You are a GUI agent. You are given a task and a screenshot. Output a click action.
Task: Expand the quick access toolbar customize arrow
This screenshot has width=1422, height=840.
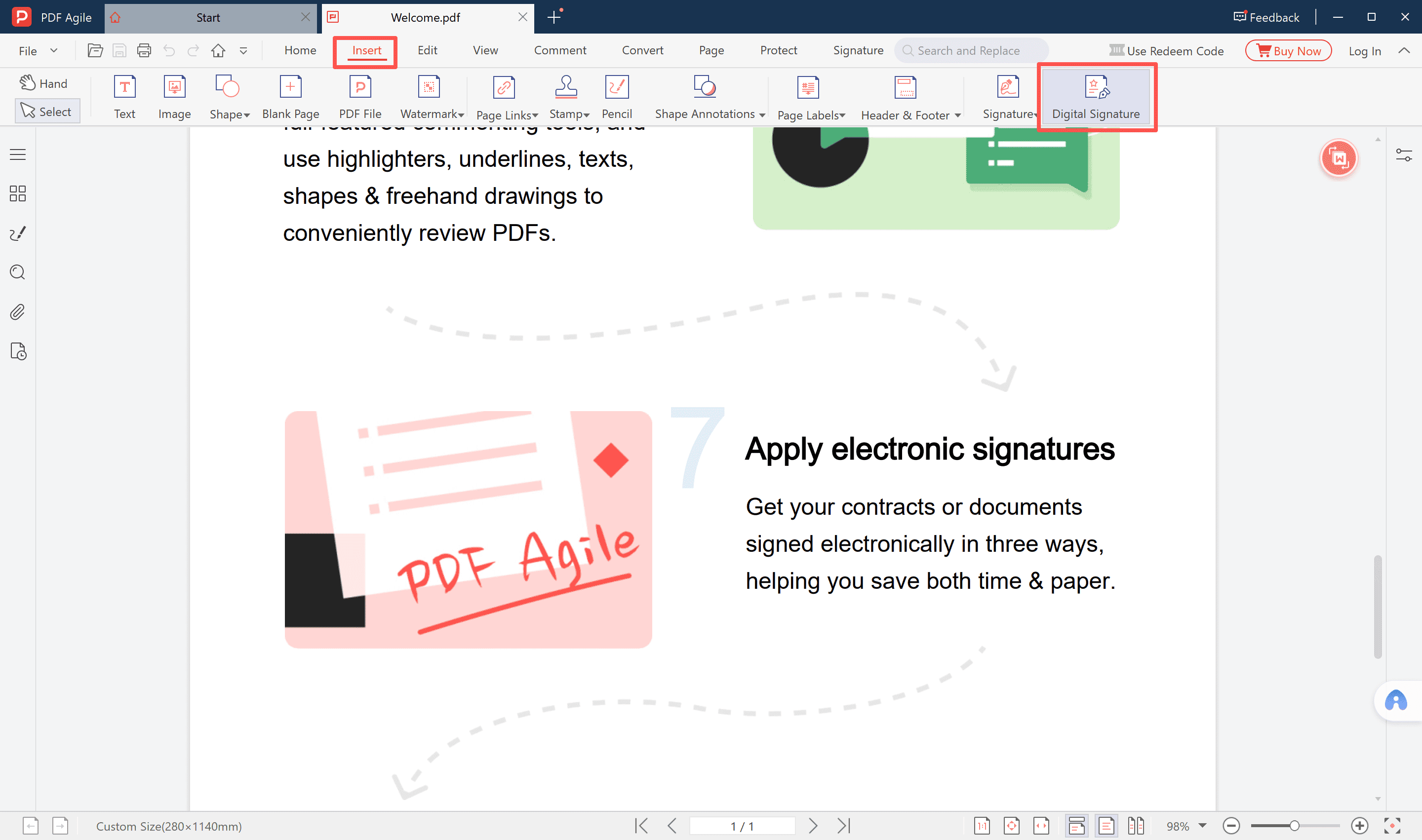click(x=243, y=51)
